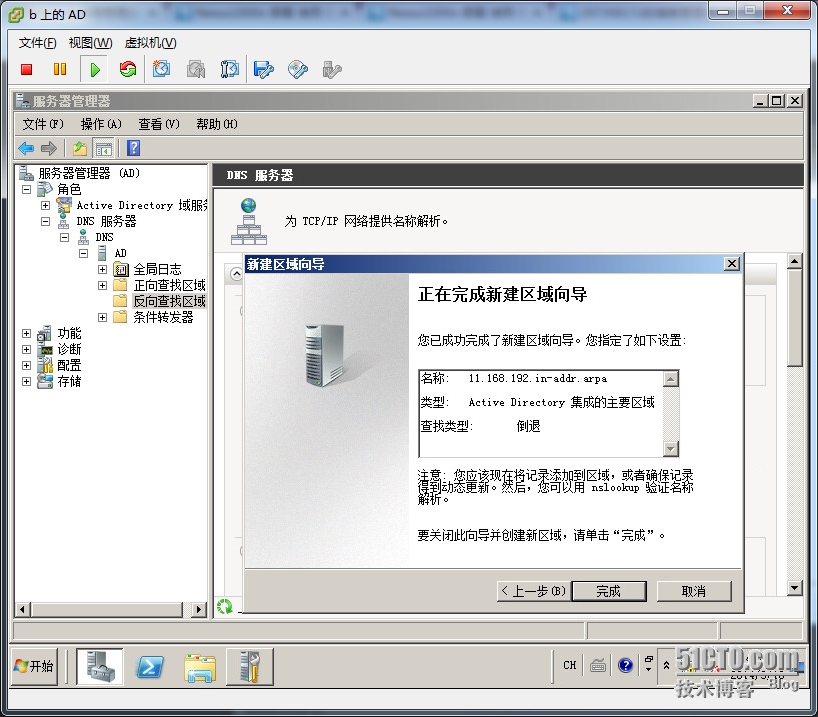
Task: Start the VM with green play icon
Action: tap(94, 69)
